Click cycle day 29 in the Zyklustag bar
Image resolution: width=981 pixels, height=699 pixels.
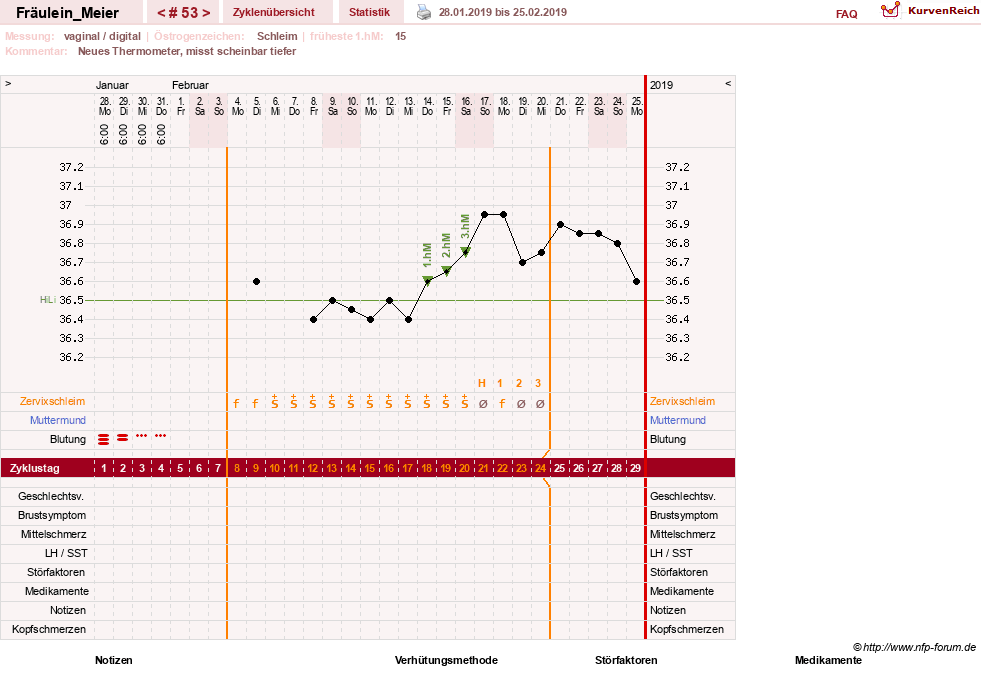(x=635, y=468)
